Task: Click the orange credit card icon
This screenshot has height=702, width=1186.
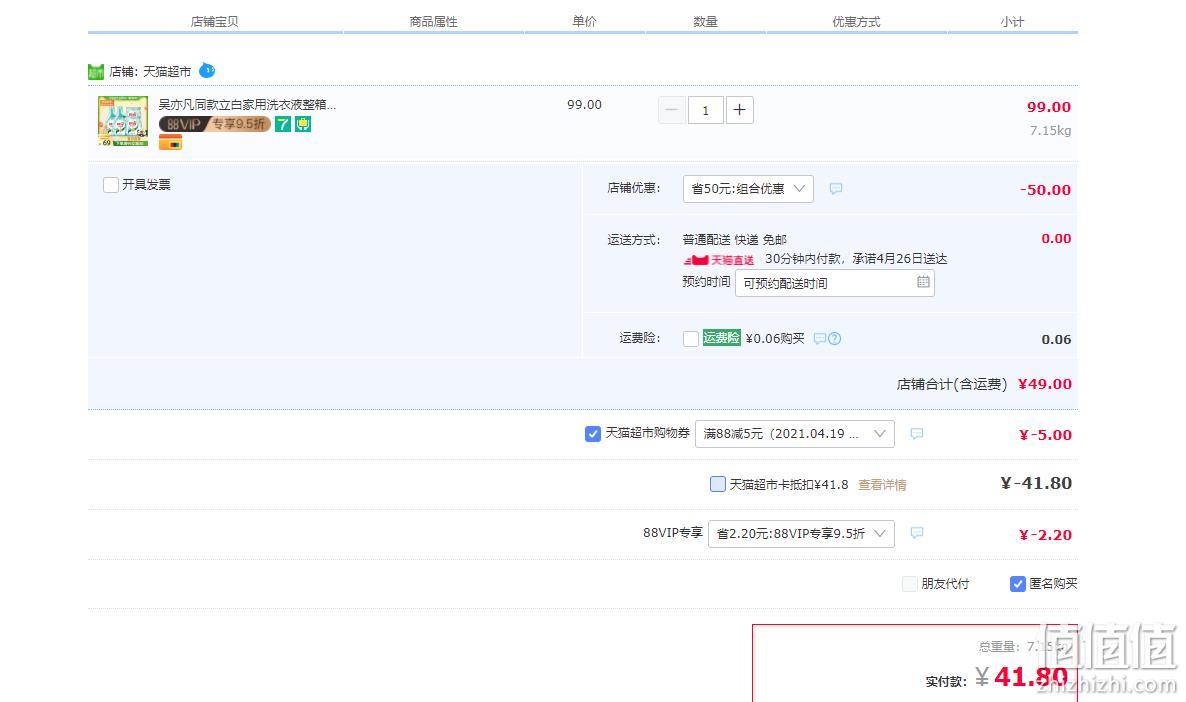Action: pos(170,142)
